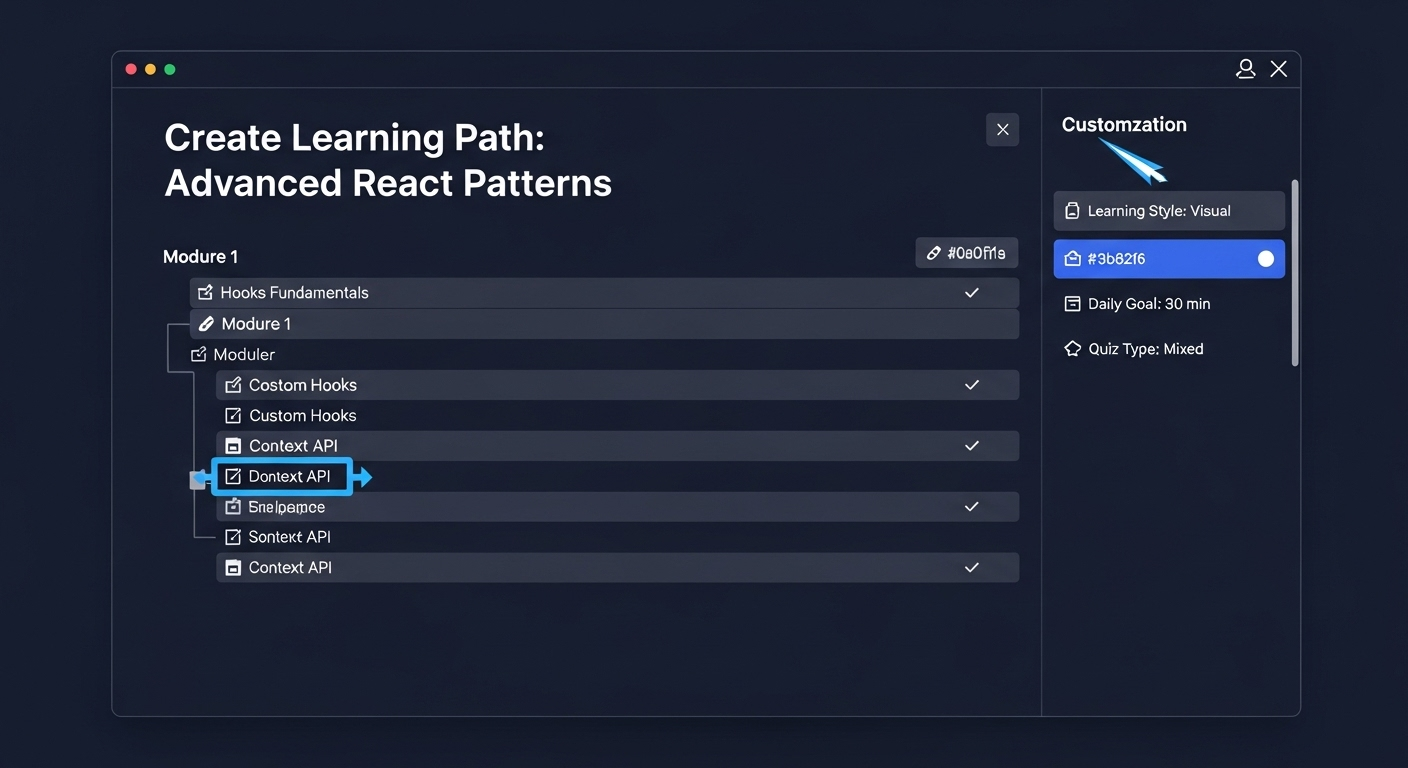Uncheck the Costom Hooks checkmark
The height and width of the screenshot is (768, 1408).
click(971, 385)
